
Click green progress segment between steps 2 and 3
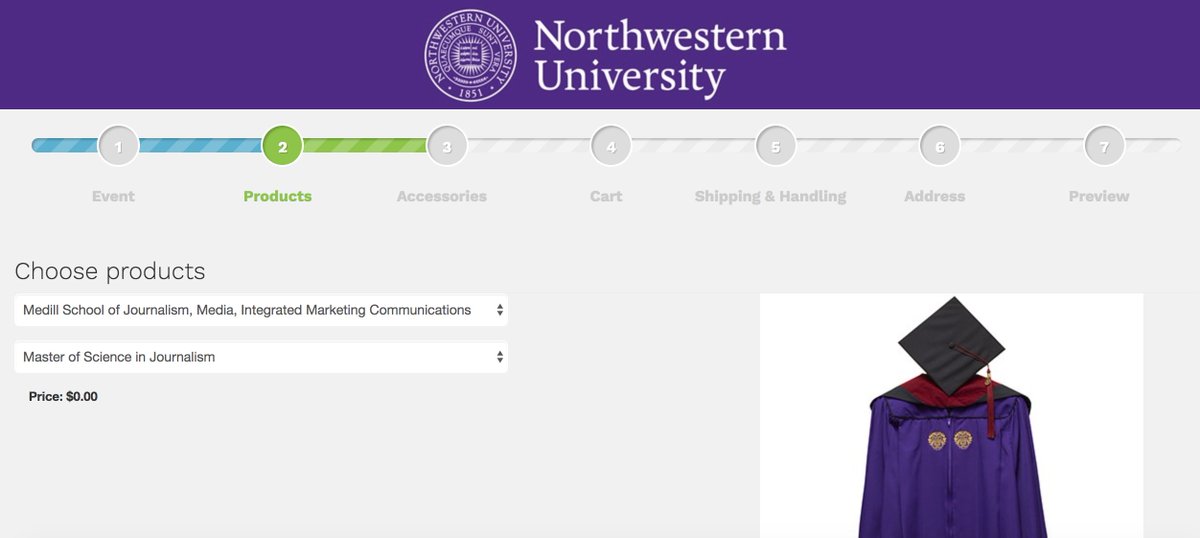pos(365,145)
